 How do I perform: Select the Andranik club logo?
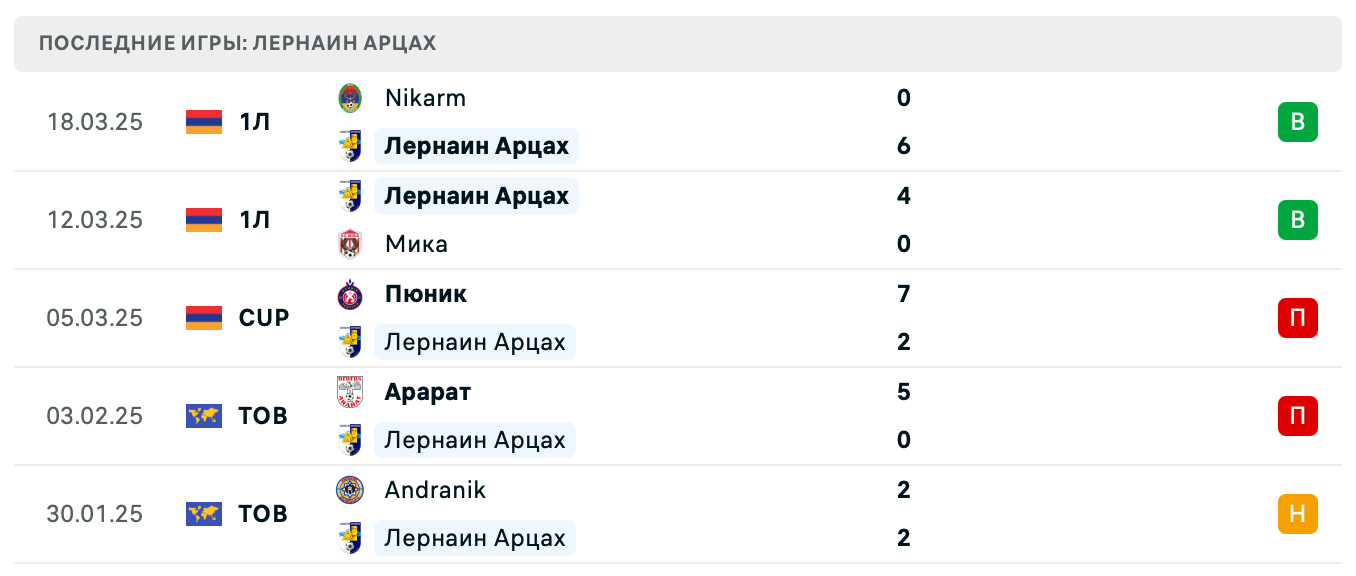click(349, 490)
